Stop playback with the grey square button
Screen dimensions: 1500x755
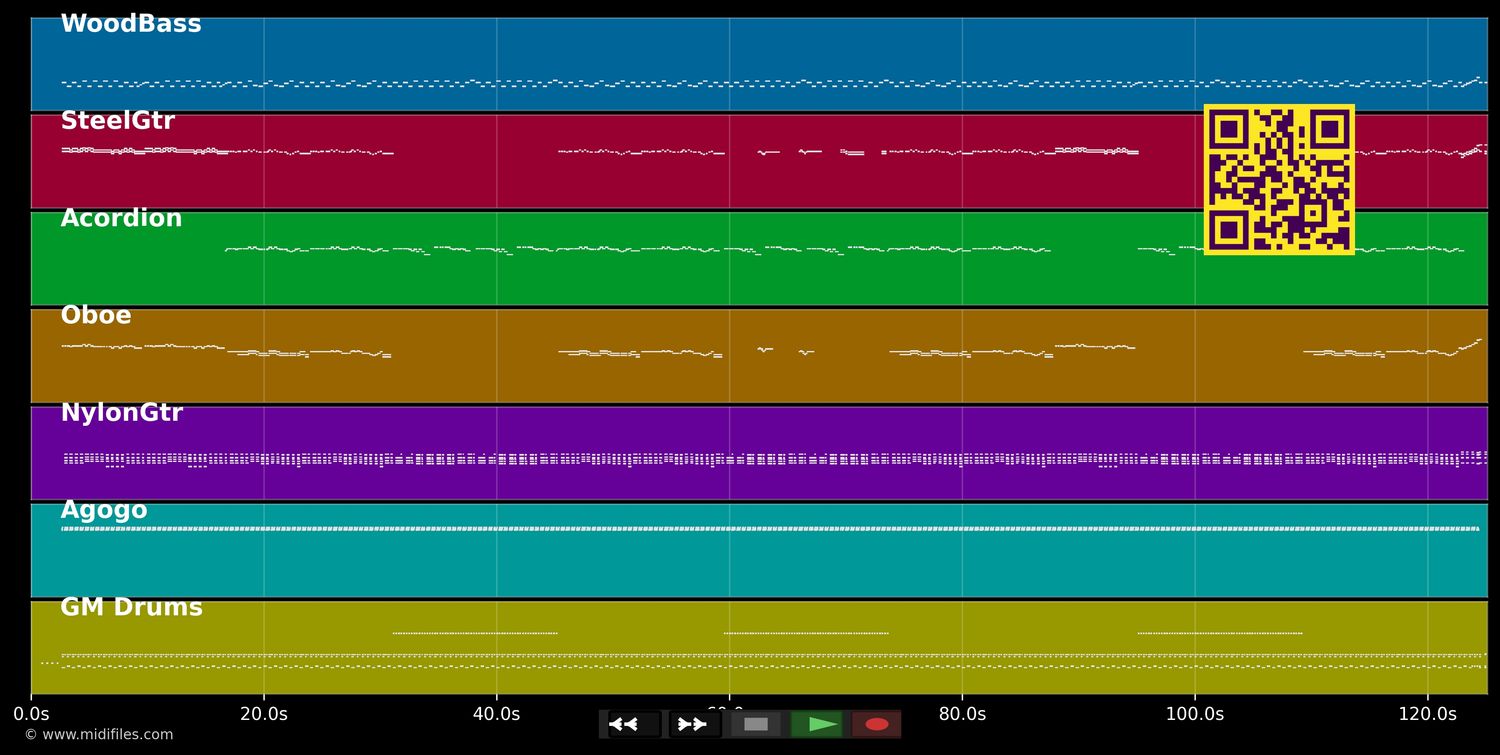[x=756, y=724]
